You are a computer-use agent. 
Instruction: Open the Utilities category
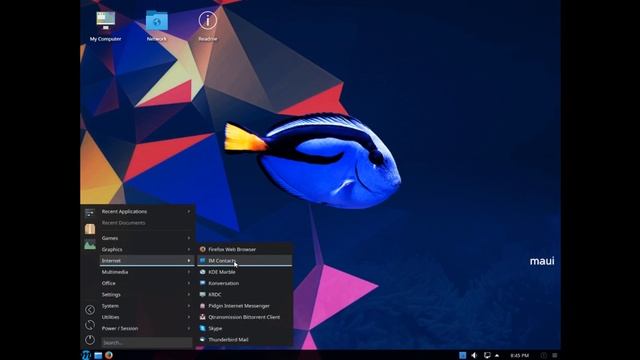pyautogui.click(x=147, y=317)
